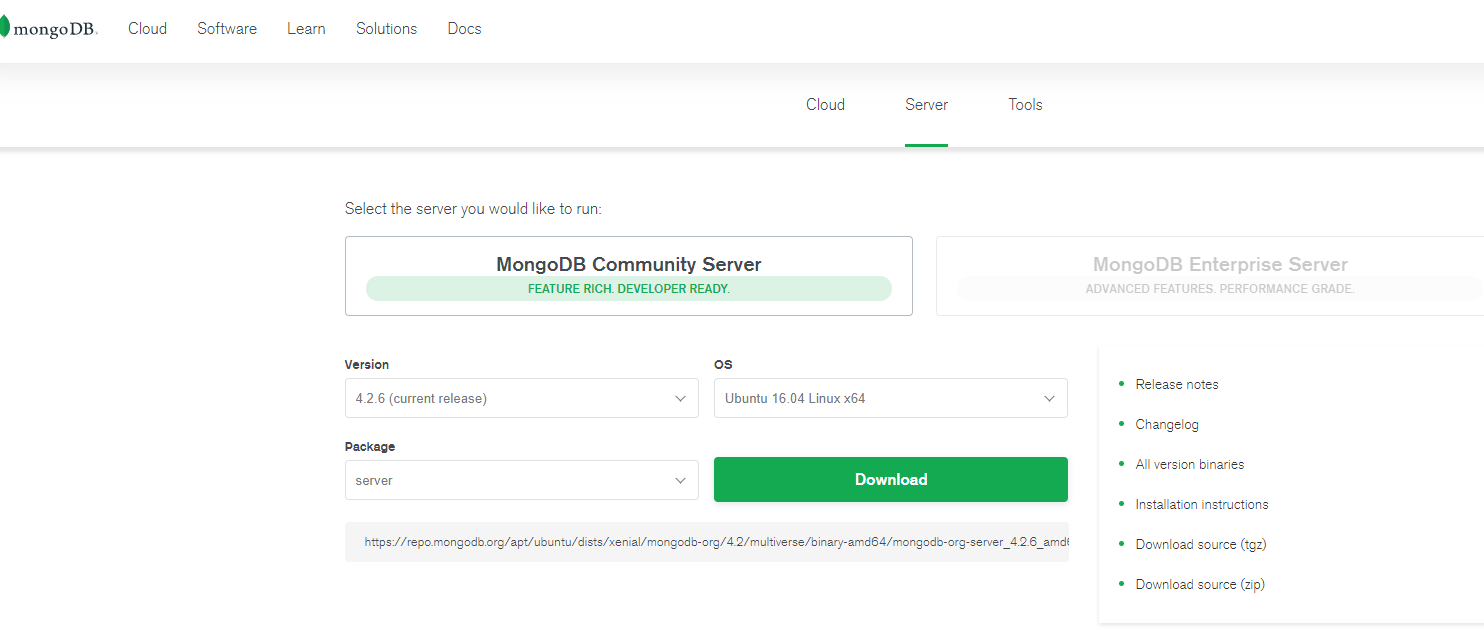The width and height of the screenshot is (1484, 641).
Task: Switch to the Cloud download tab
Action: pos(825,105)
